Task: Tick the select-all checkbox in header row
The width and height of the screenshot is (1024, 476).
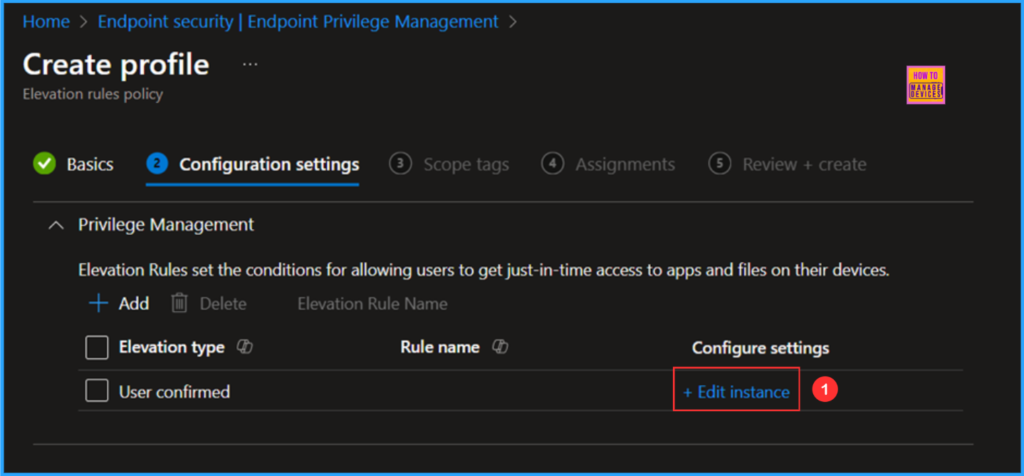Action: coord(97,348)
